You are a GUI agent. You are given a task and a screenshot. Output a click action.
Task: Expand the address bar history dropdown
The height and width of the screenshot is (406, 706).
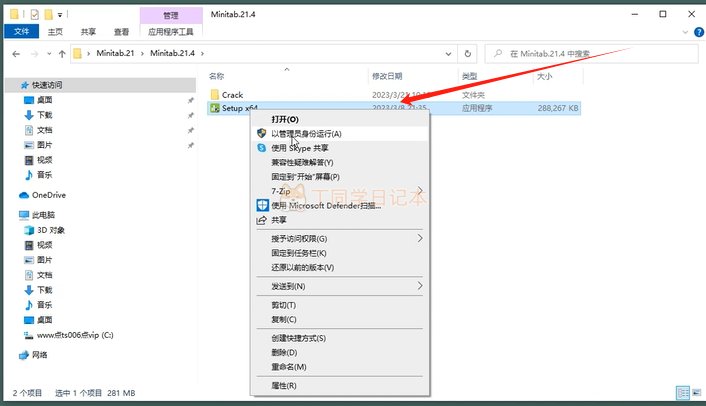click(448, 54)
